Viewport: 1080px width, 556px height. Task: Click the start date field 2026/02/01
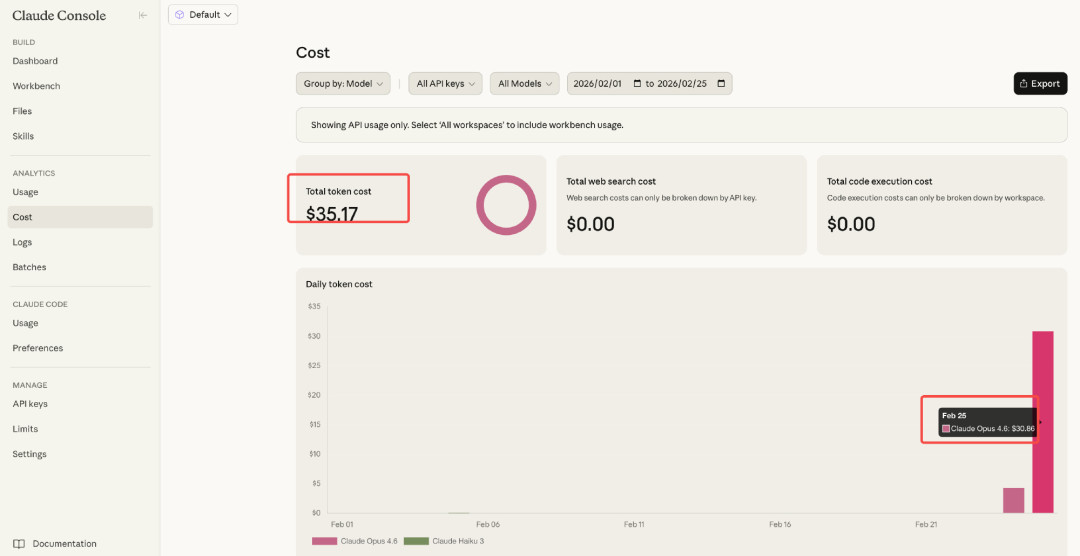point(597,83)
